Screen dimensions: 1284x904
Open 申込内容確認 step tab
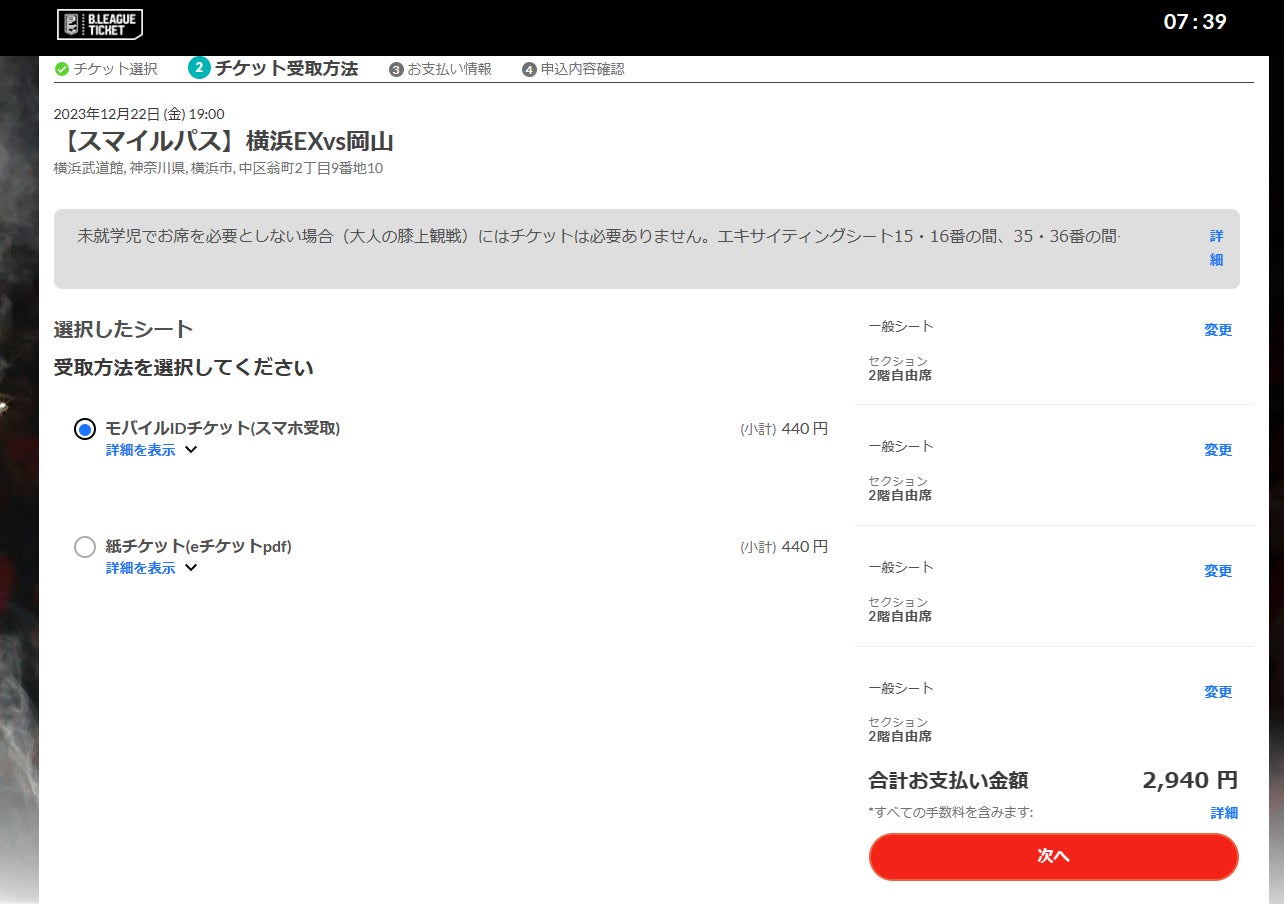pos(582,69)
